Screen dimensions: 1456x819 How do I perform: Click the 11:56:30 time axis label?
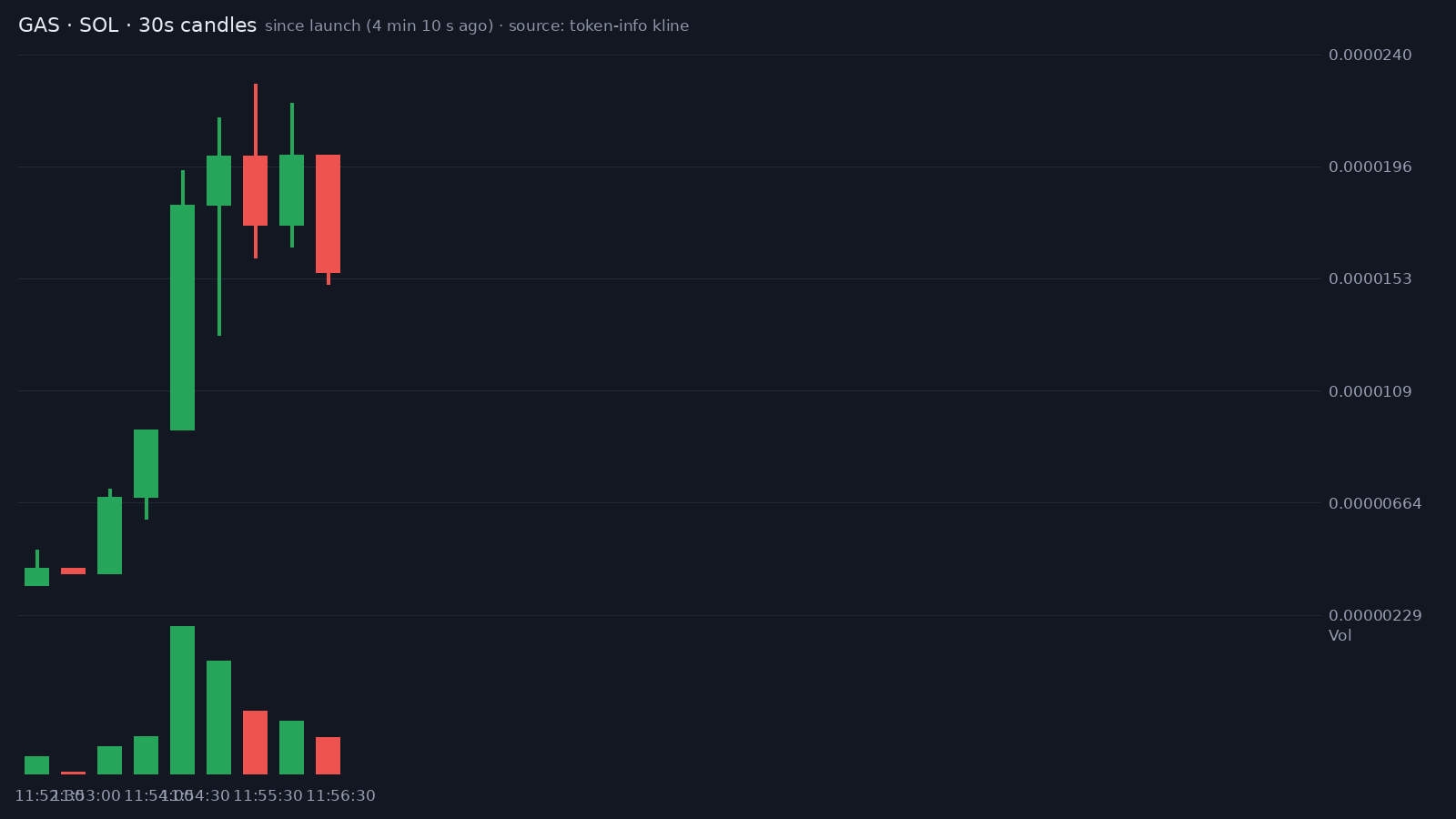[340, 796]
